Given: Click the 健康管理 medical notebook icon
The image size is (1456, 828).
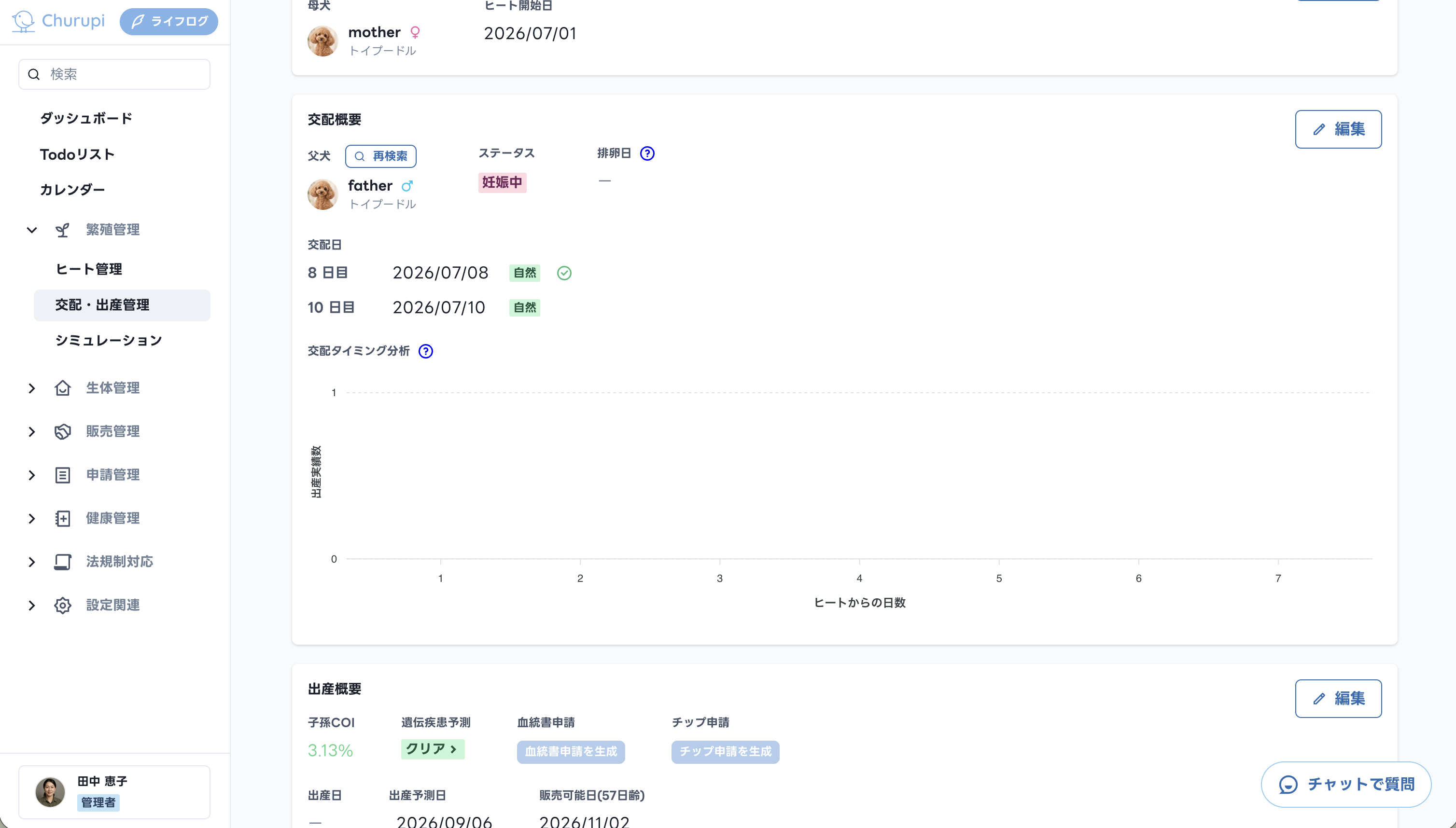Looking at the screenshot, I should (63, 519).
